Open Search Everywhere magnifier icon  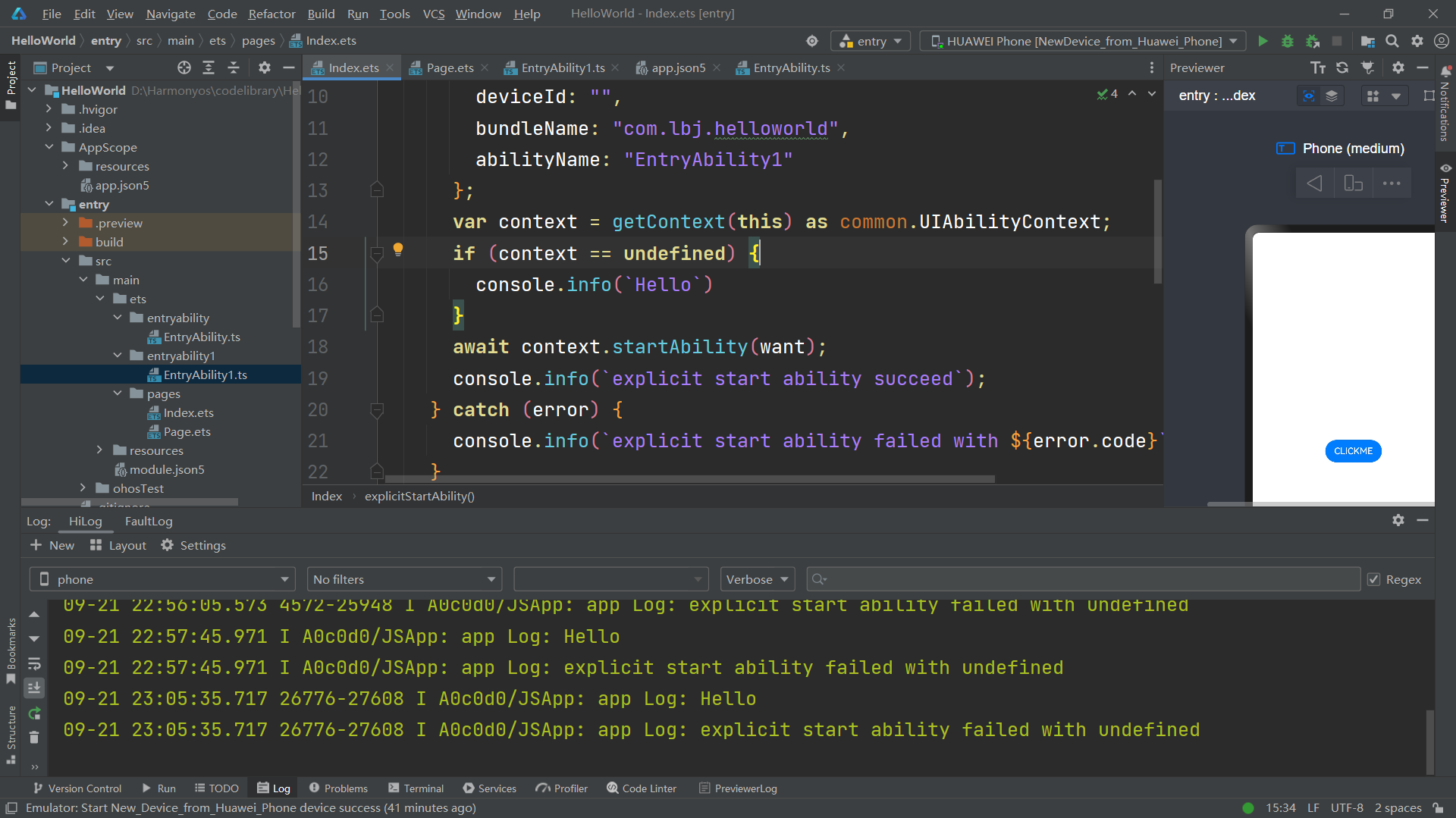coord(1392,41)
